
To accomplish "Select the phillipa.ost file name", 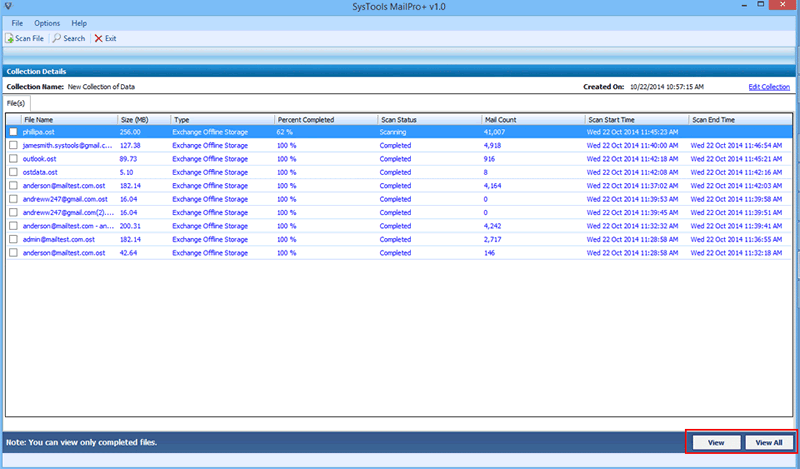I will [x=38, y=132].
